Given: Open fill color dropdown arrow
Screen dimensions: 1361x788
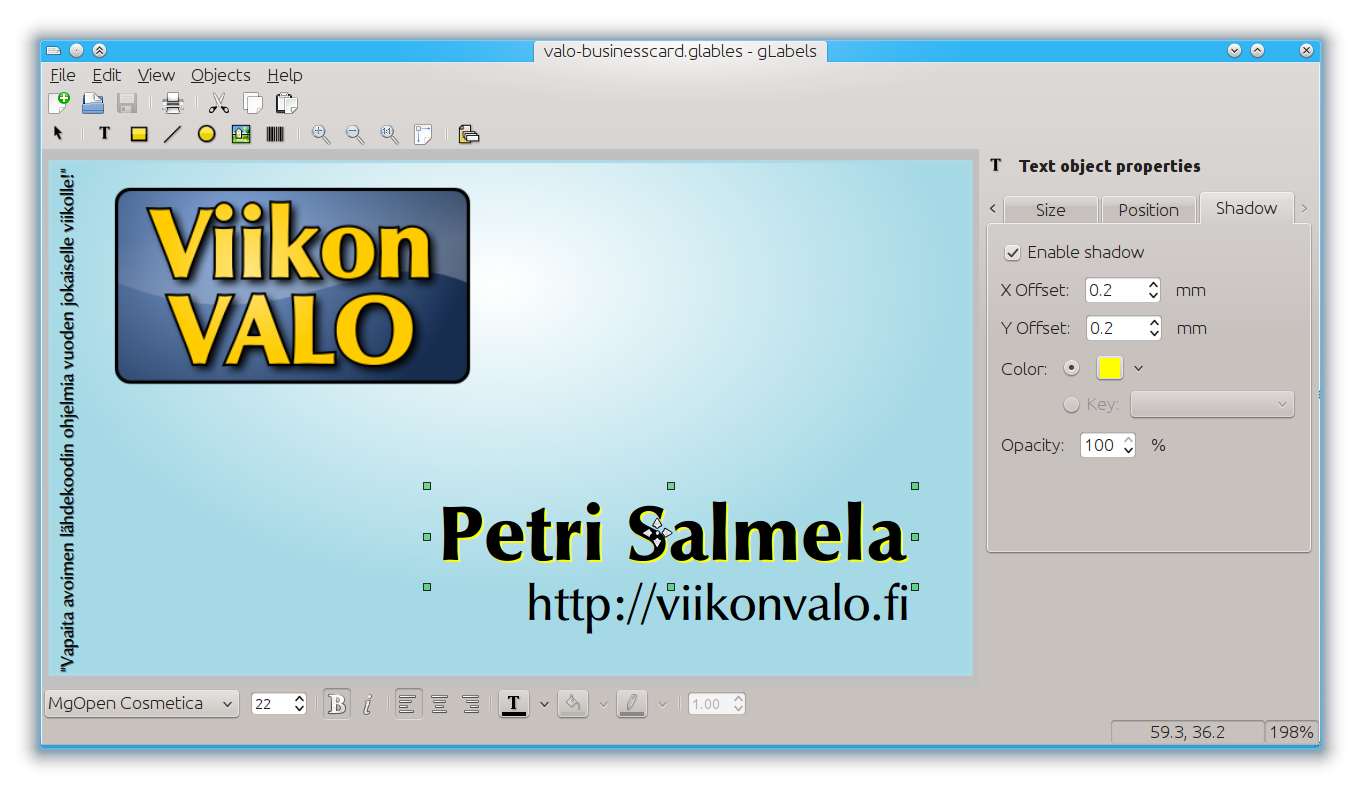Looking at the screenshot, I should click(x=603, y=704).
